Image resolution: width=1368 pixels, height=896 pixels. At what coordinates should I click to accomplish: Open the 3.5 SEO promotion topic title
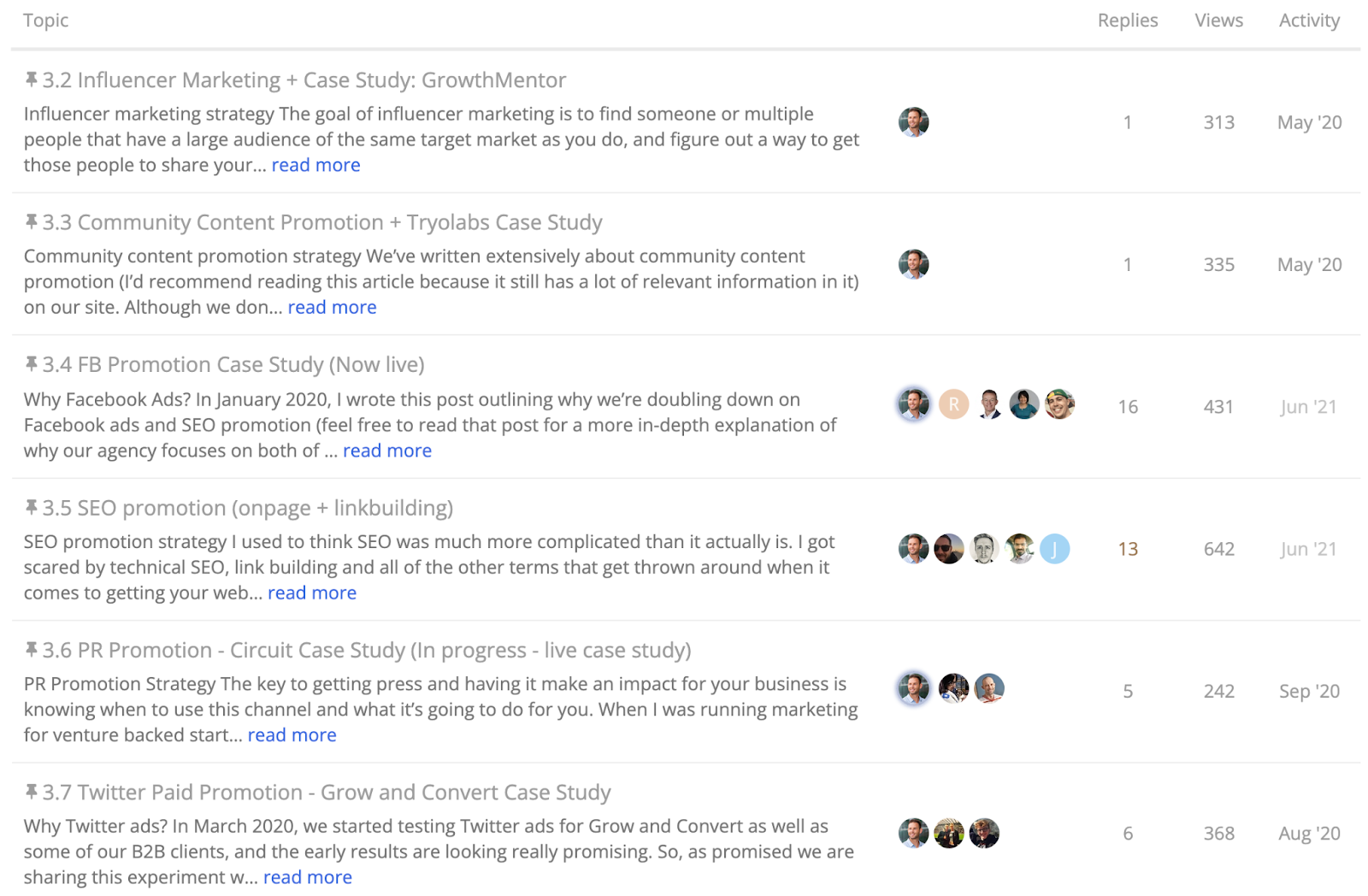[248, 508]
